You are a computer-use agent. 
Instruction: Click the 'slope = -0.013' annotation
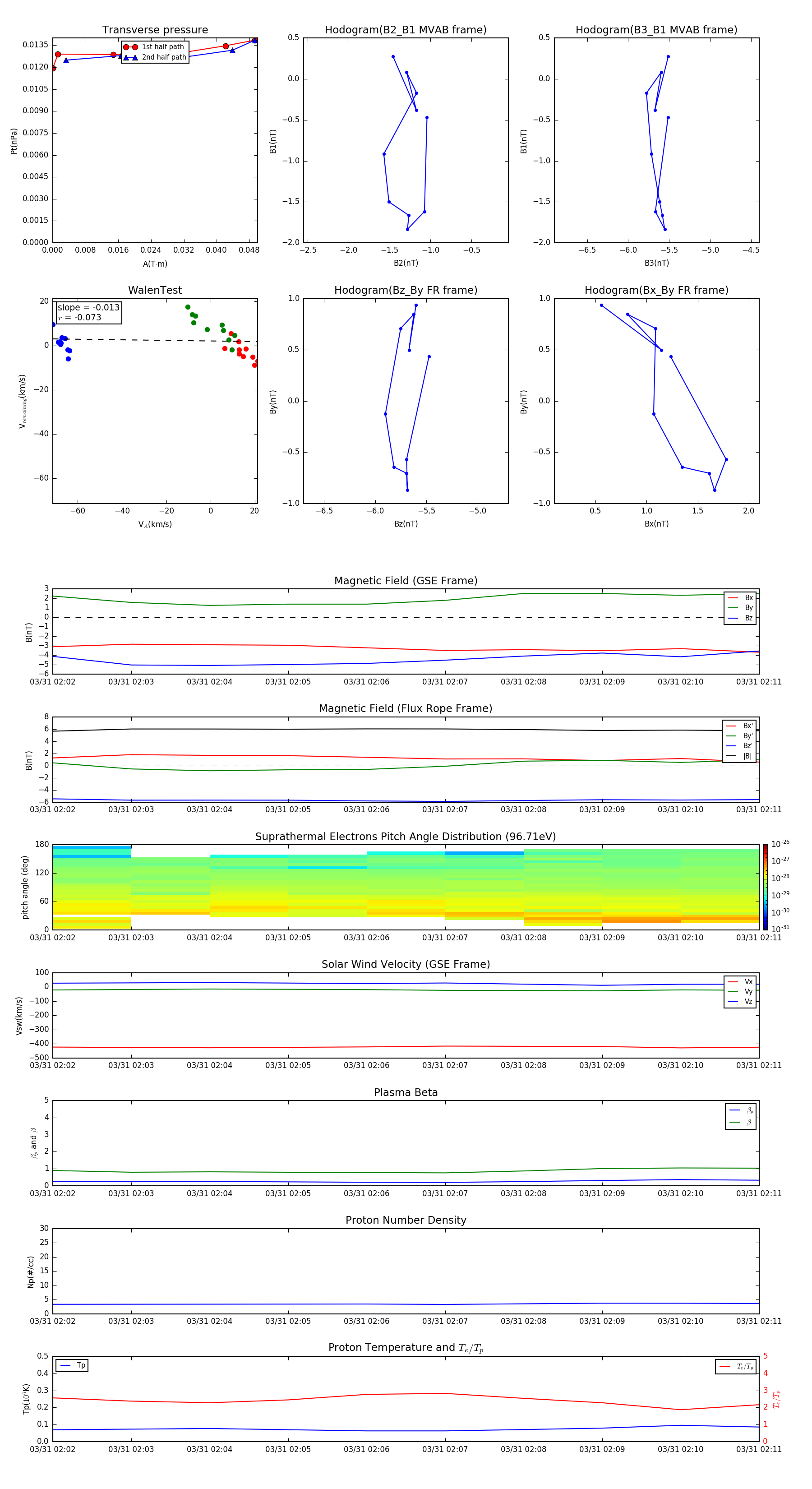[88, 308]
